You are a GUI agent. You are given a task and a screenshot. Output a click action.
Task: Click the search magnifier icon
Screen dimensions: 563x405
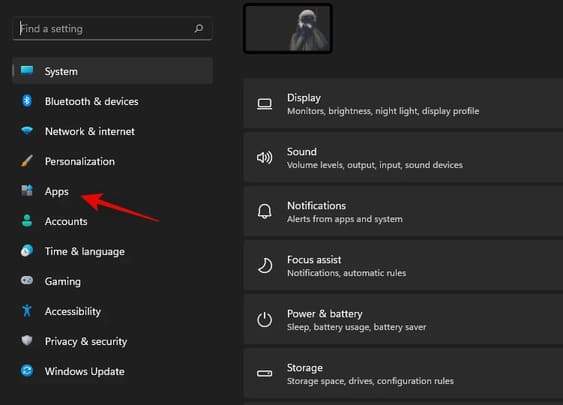tap(199, 28)
